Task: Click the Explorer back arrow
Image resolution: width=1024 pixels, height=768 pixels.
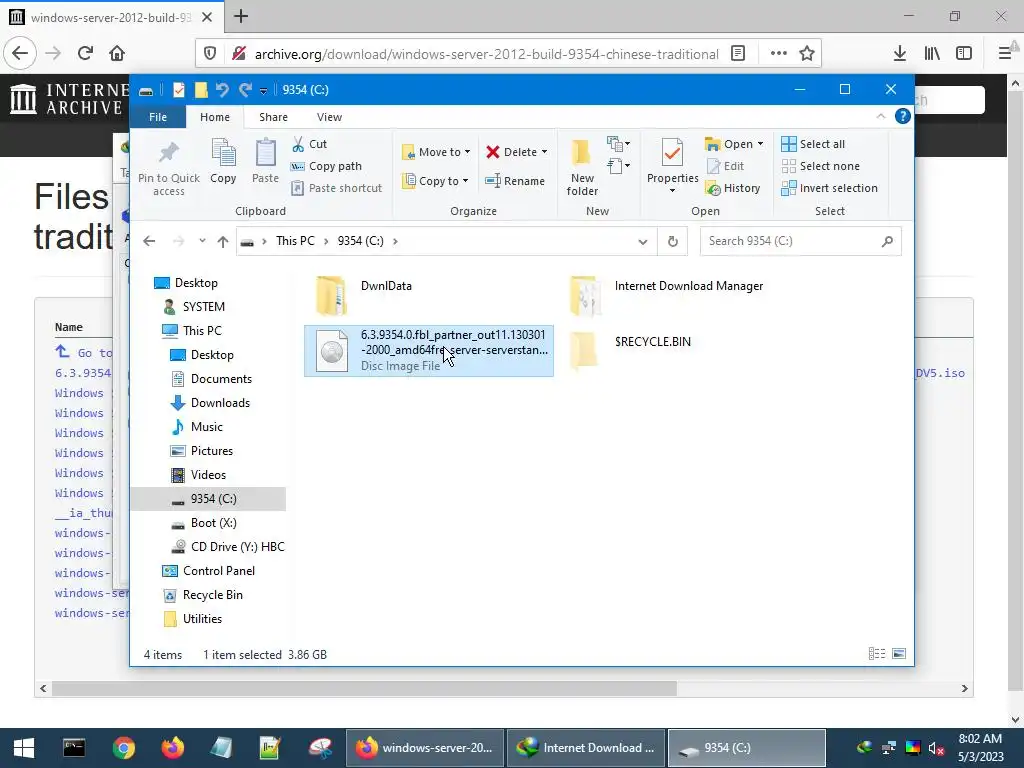Action: click(x=149, y=241)
